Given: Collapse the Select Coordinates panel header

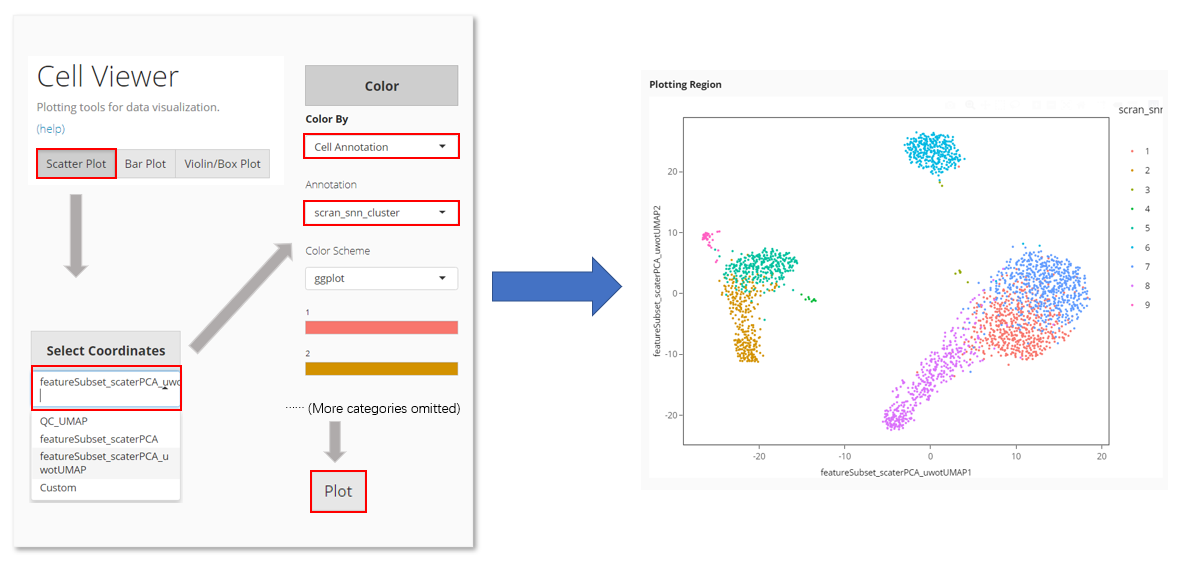Looking at the screenshot, I should [x=106, y=351].
